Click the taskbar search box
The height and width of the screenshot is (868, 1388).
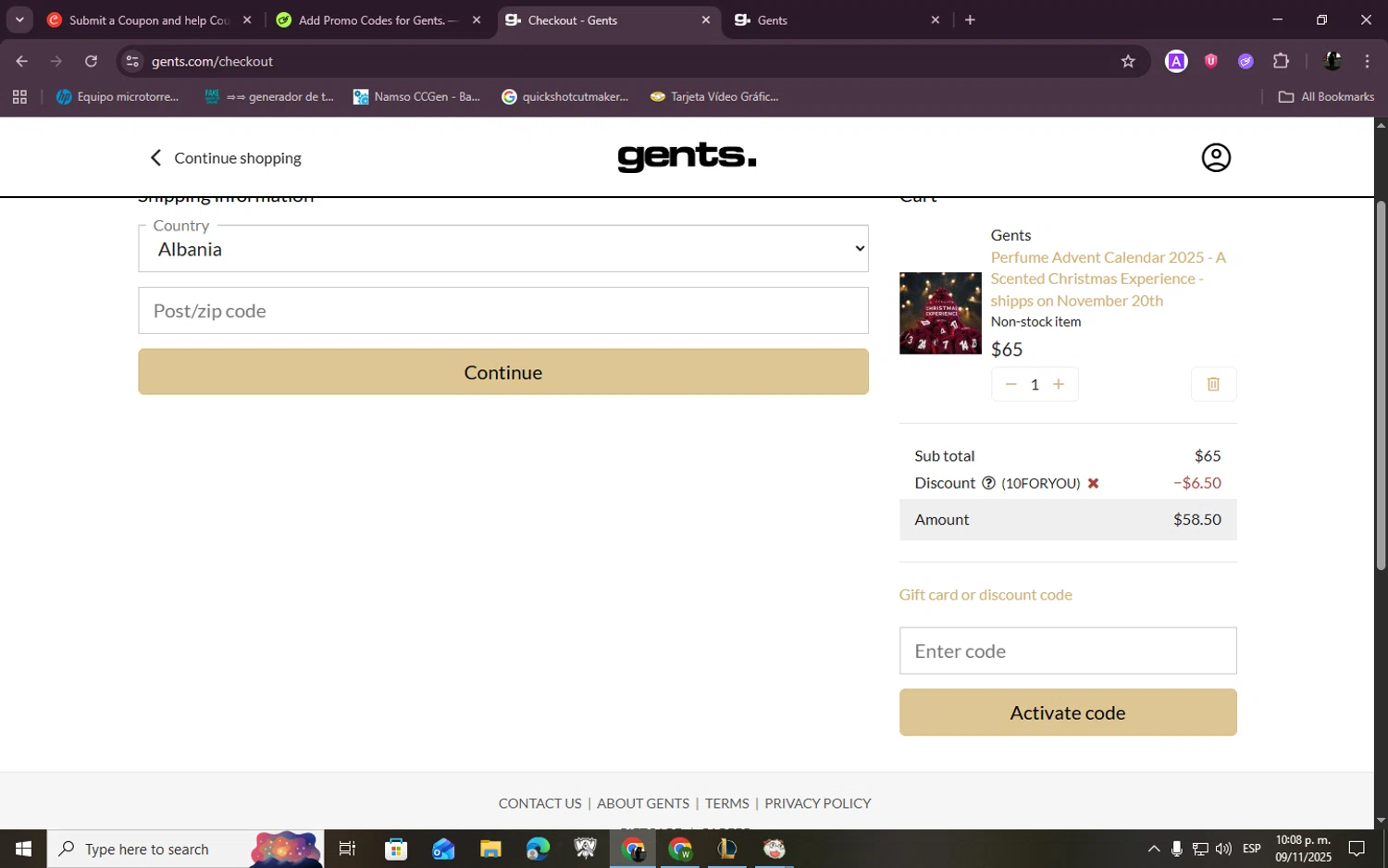pos(185,849)
